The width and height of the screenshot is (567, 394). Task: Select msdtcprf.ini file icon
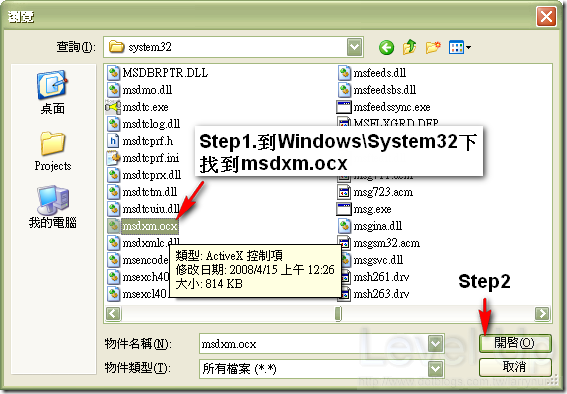click(114, 158)
